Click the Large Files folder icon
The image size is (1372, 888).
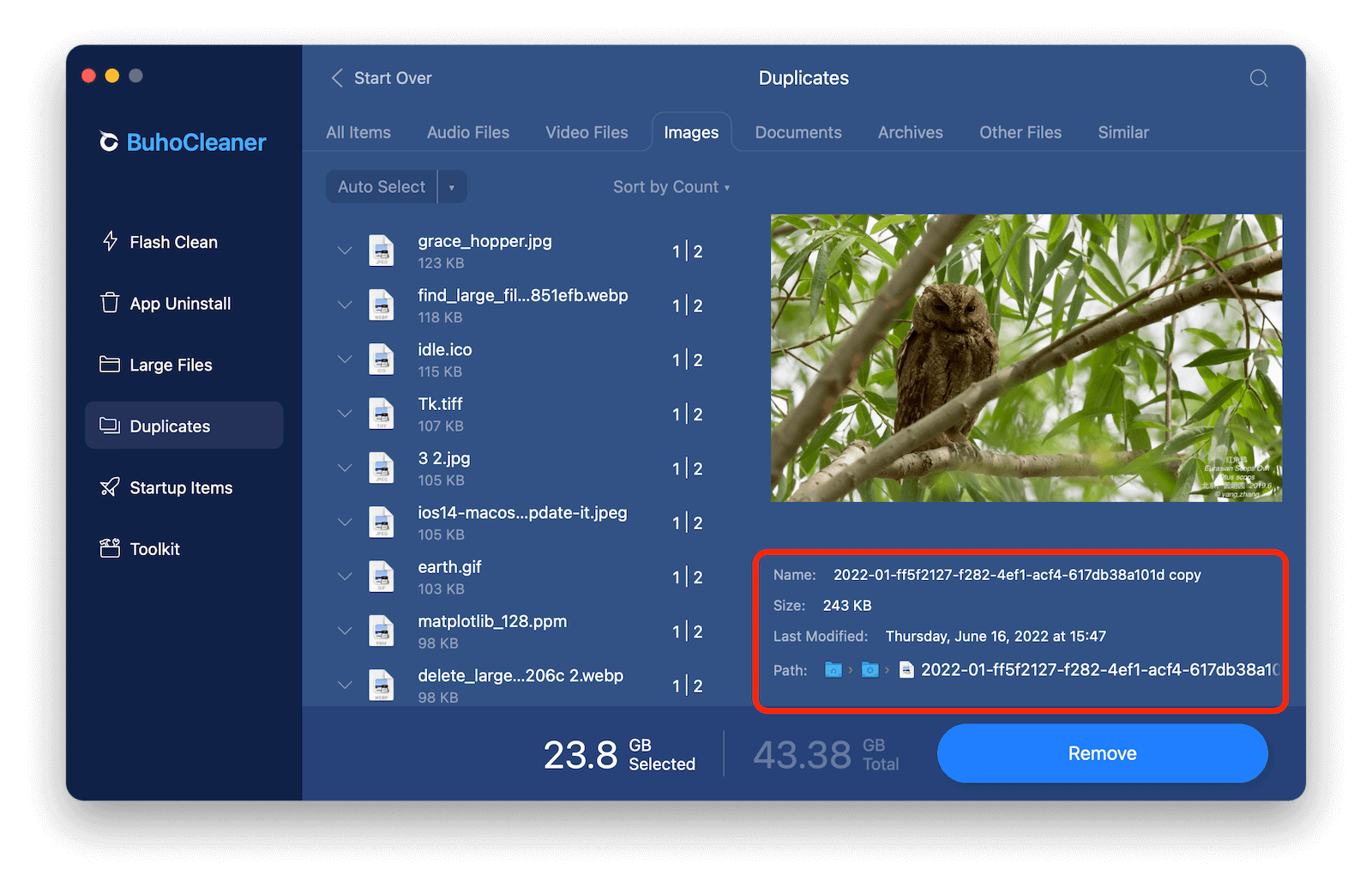(110, 365)
